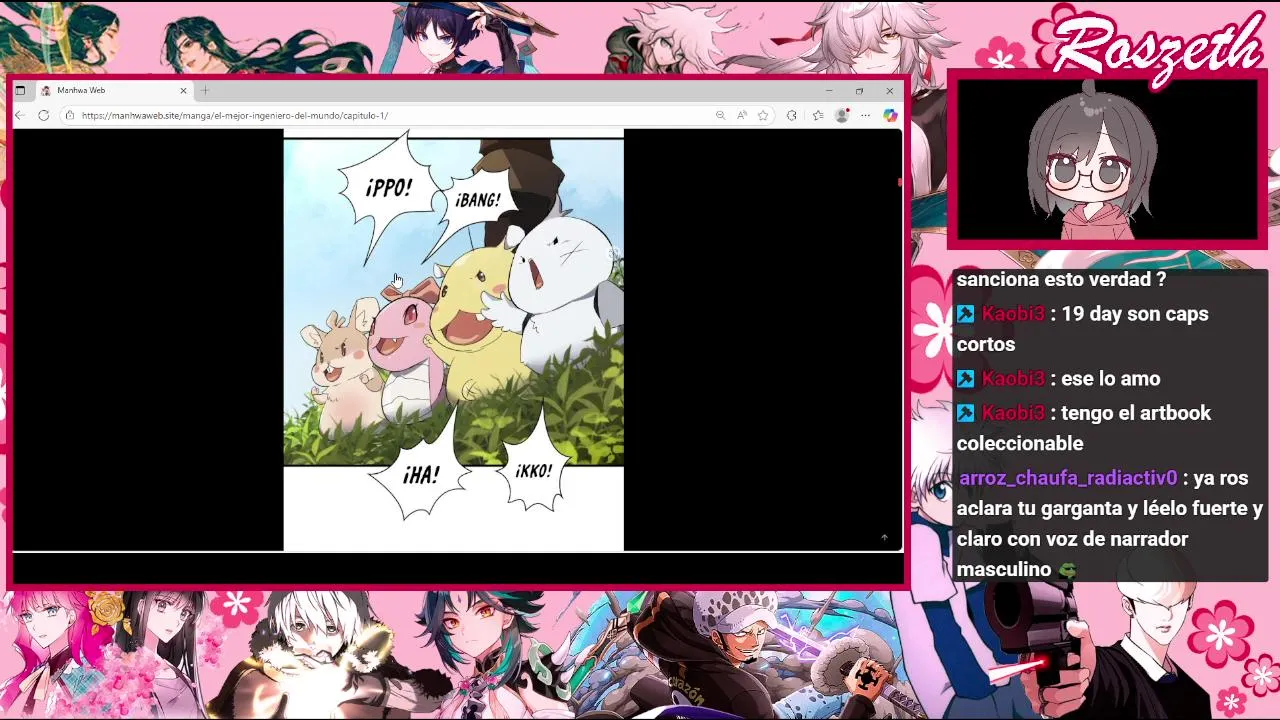
Task: Open the favorites list icon
Action: tap(817, 115)
